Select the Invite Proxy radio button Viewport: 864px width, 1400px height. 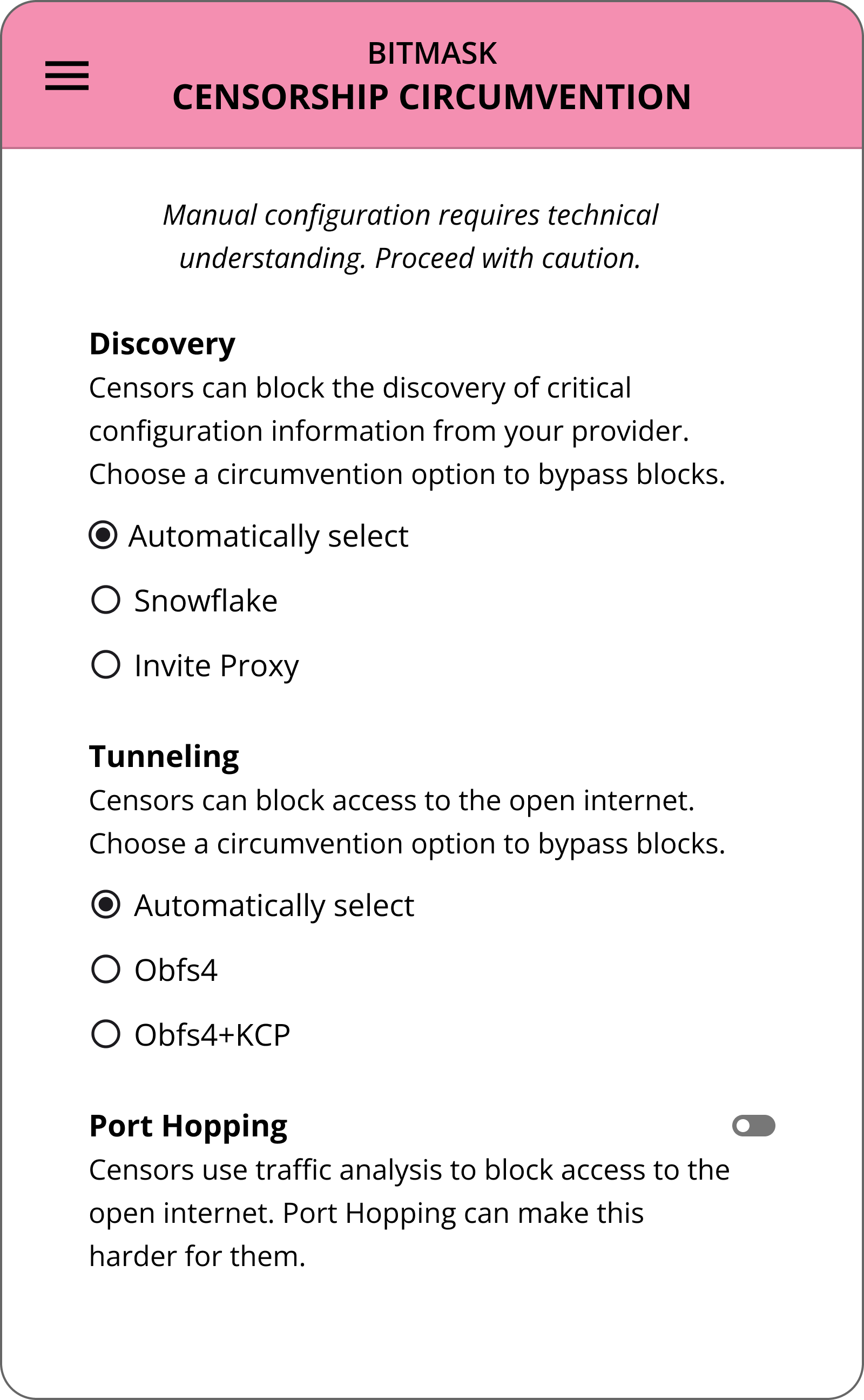106,664
